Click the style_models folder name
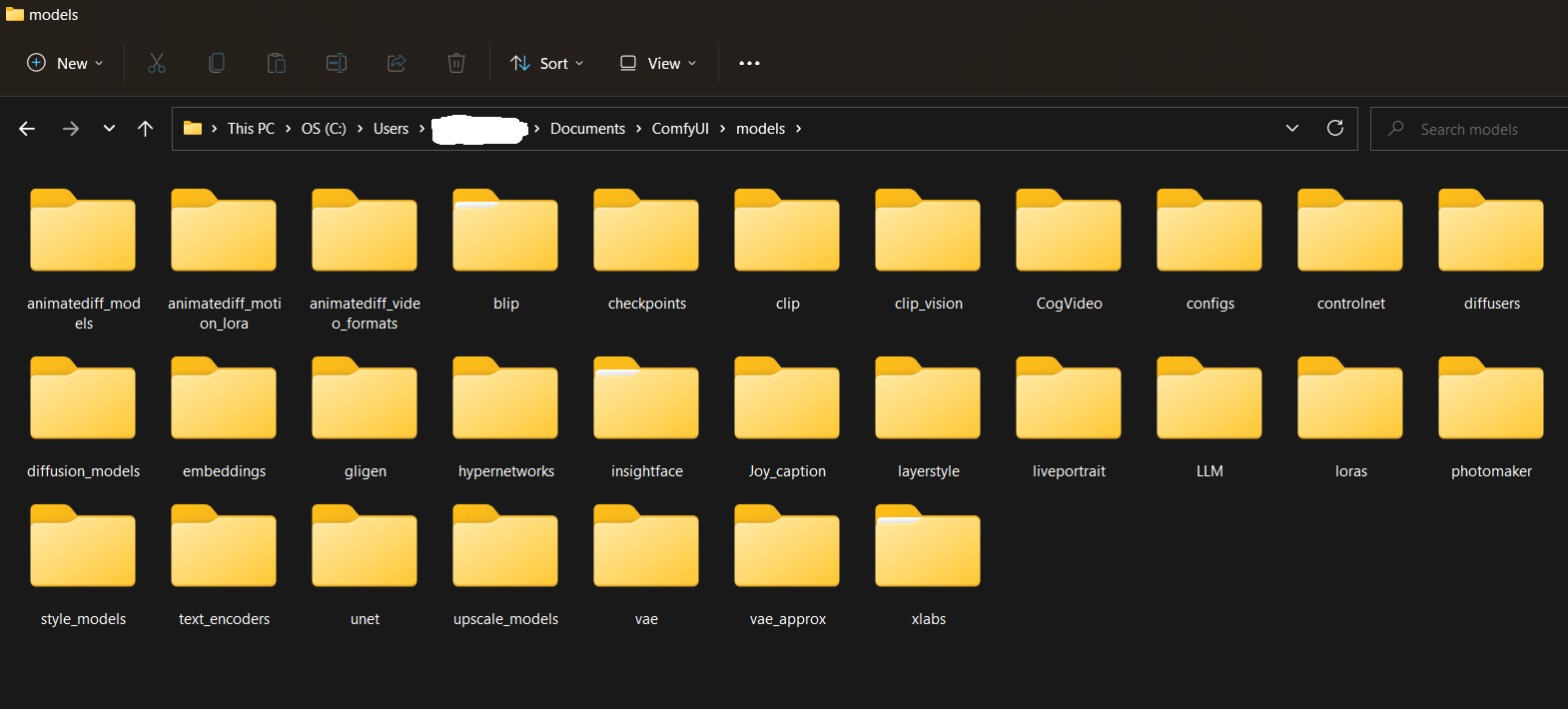This screenshot has width=1568, height=709. tap(84, 619)
